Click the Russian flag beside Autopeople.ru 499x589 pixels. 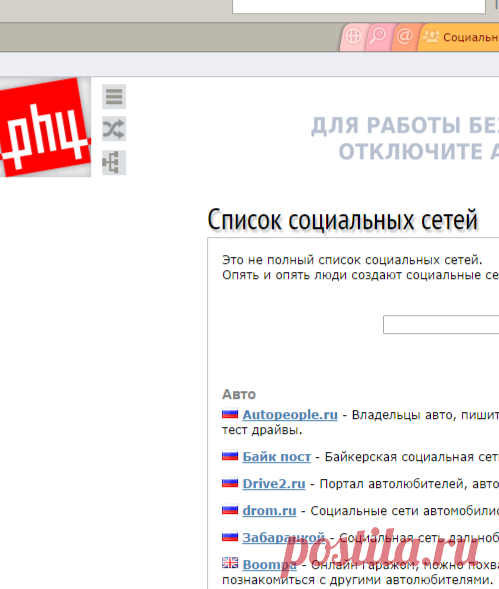(230, 414)
